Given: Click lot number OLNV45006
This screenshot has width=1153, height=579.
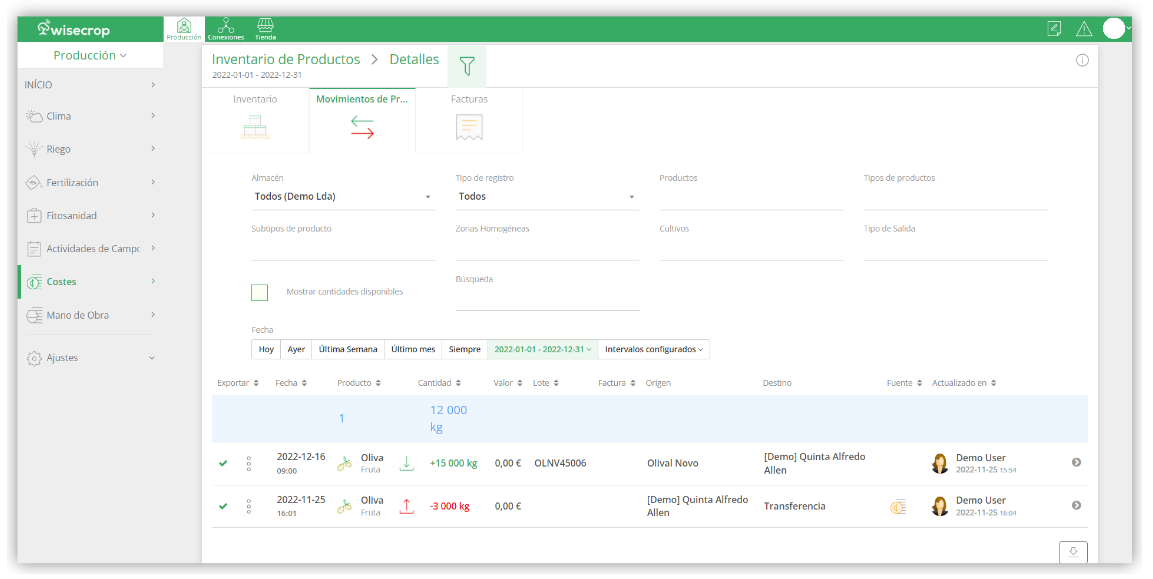Looking at the screenshot, I should tap(560, 463).
